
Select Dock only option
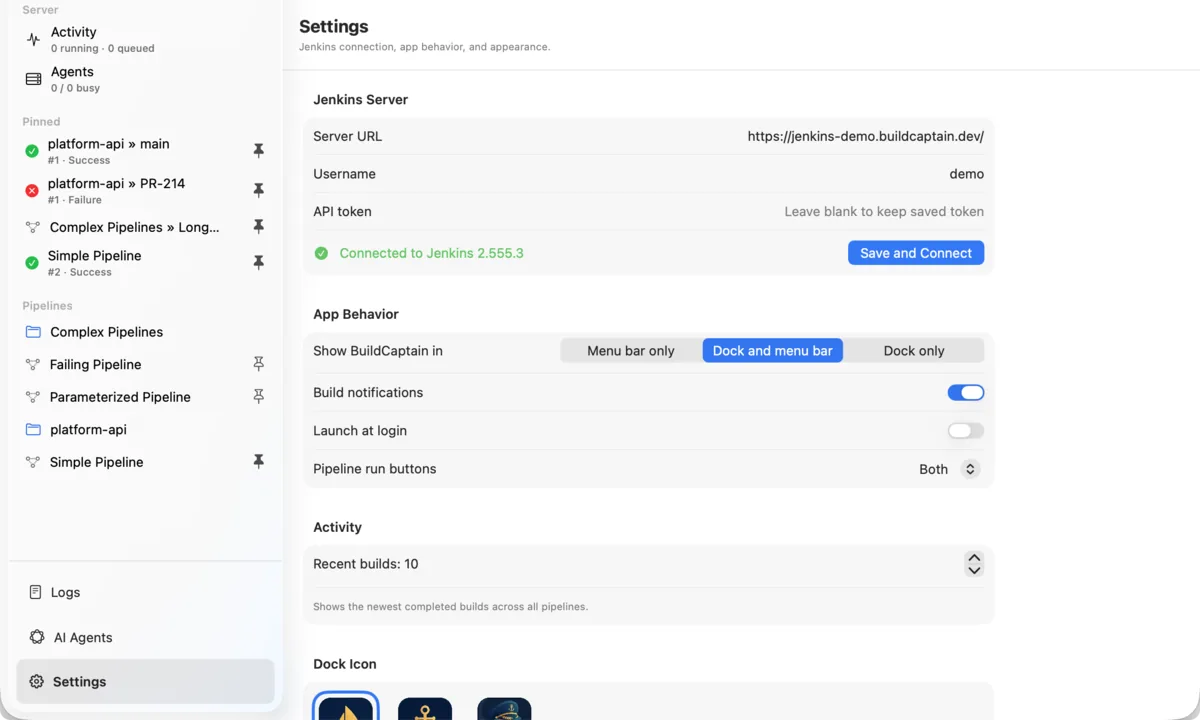(914, 351)
